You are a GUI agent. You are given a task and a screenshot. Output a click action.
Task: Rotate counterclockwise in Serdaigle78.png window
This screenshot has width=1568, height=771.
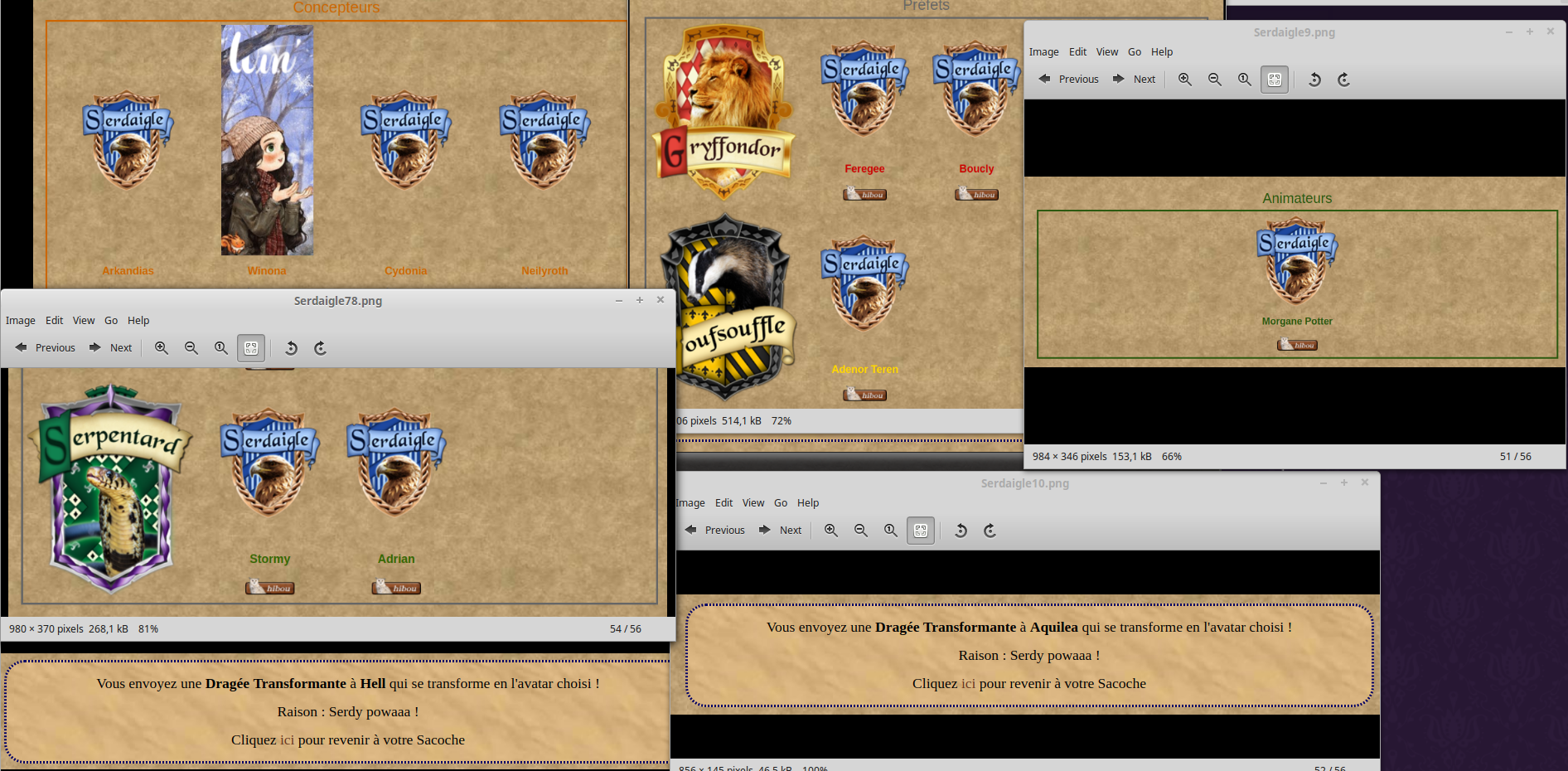pyautogui.click(x=291, y=348)
